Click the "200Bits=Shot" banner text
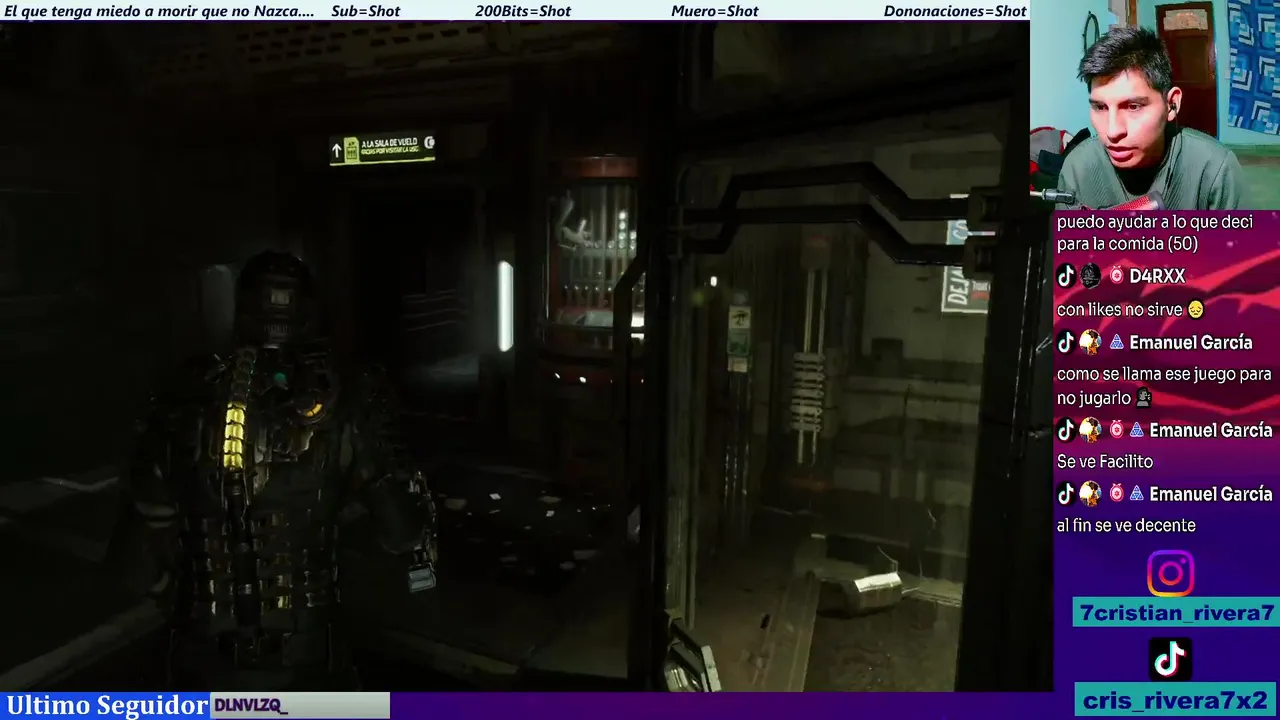The image size is (1280, 720). (x=523, y=11)
